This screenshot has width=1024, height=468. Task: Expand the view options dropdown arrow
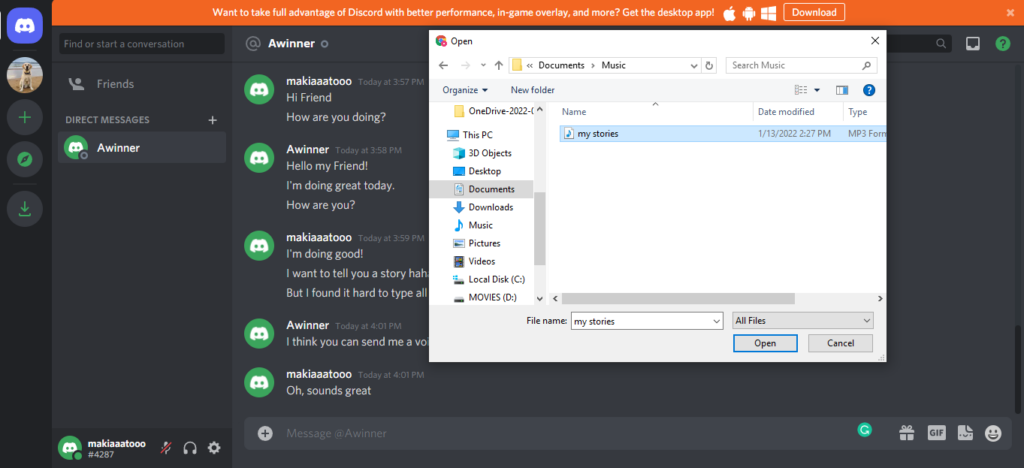[x=817, y=90]
